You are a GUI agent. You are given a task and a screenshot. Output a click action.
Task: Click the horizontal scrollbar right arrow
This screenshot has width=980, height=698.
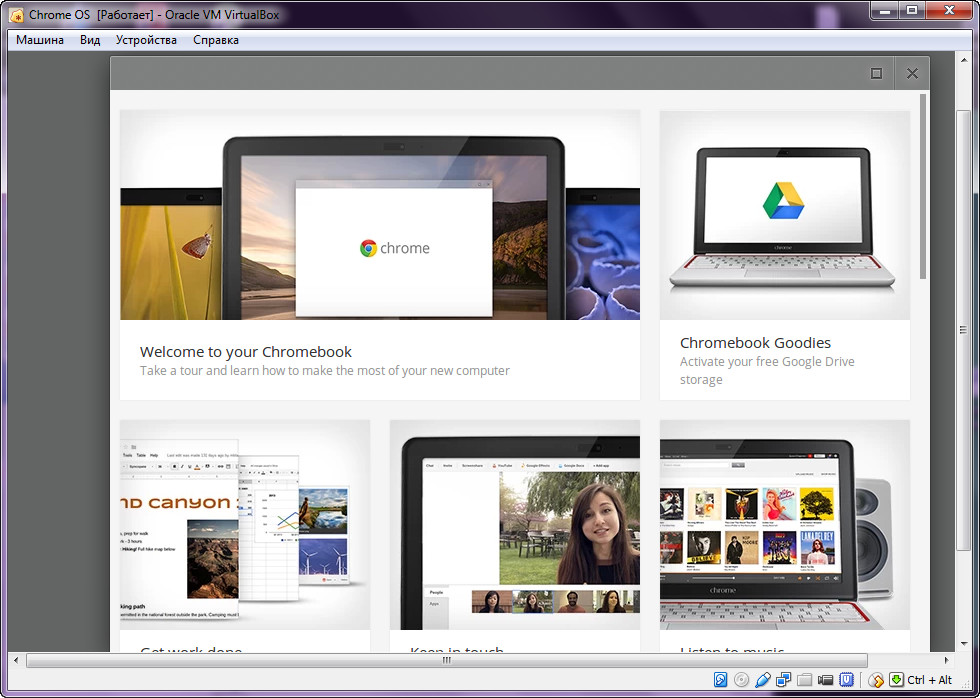click(946, 660)
